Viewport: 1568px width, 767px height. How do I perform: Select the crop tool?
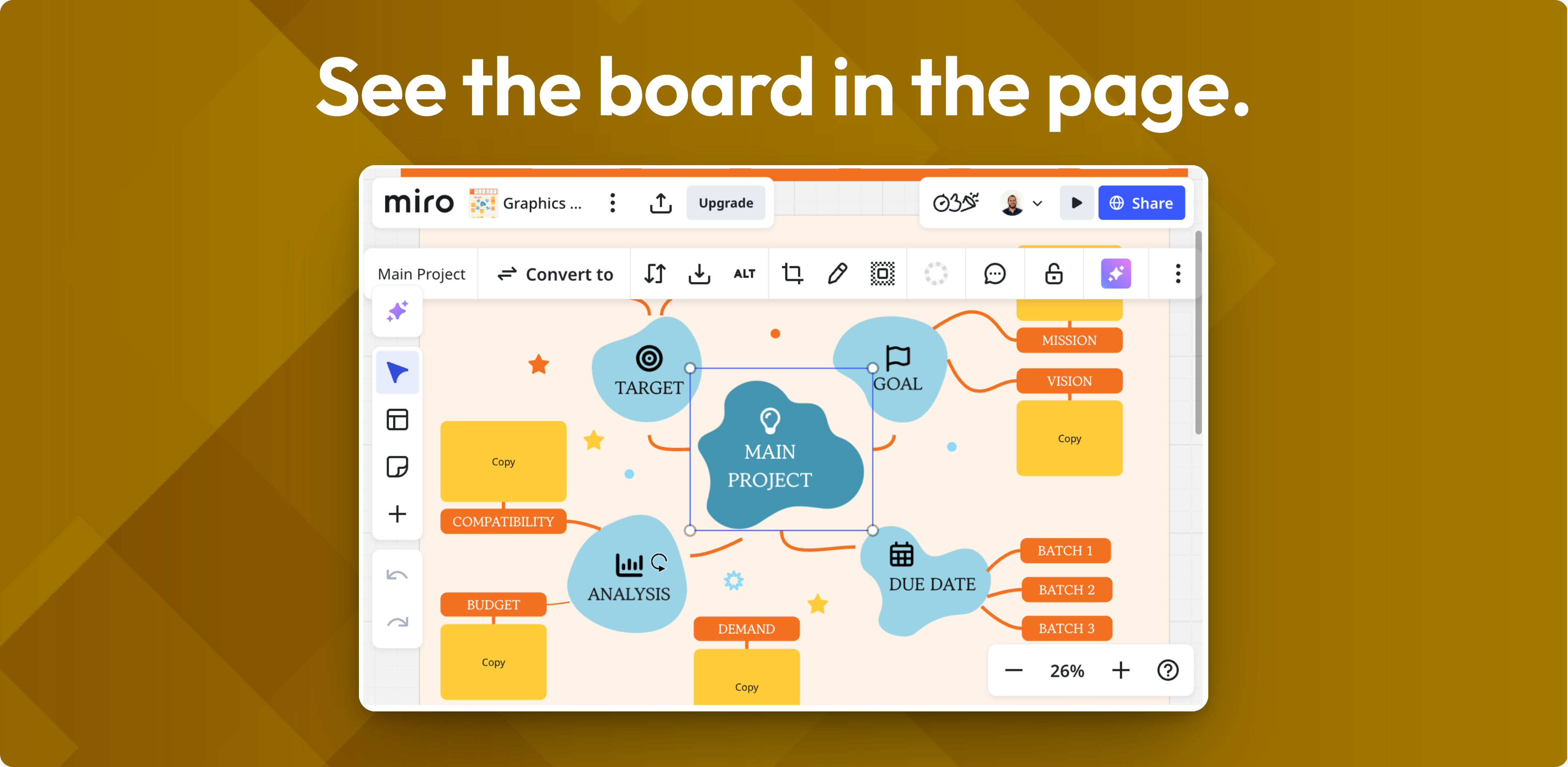click(x=792, y=274)
